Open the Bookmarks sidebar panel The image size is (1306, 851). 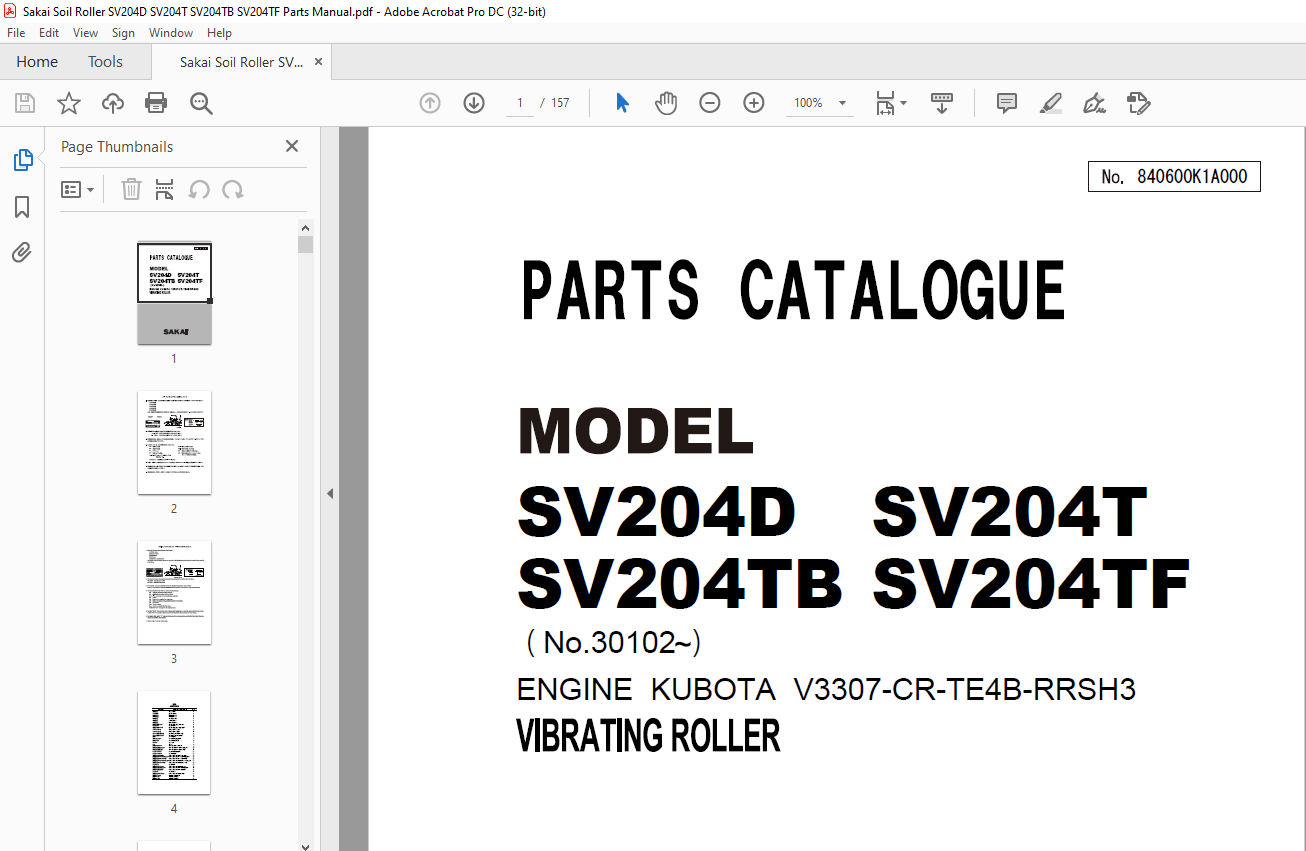(22, 207)
